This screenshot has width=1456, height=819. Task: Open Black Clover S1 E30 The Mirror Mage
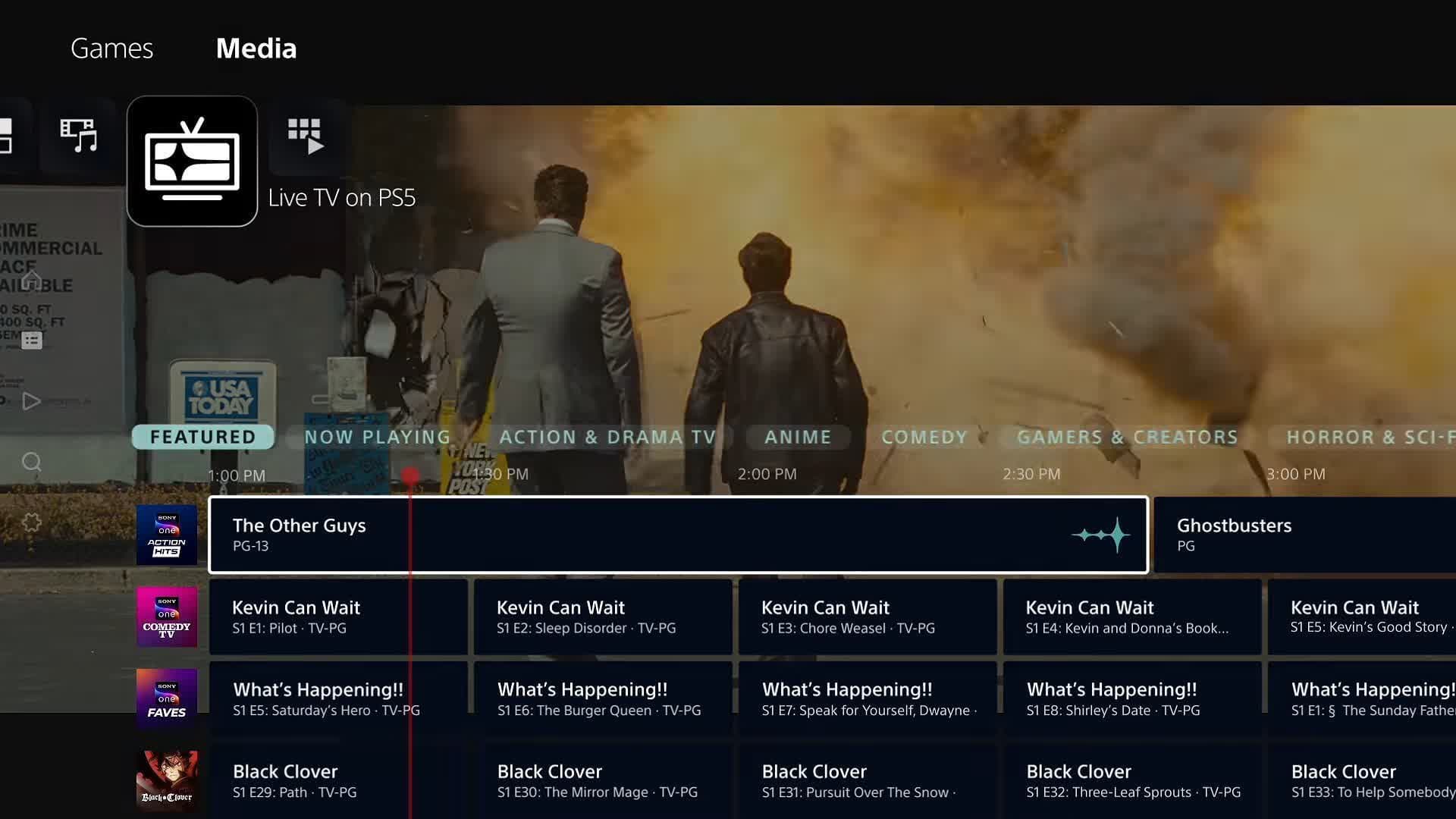tap(603, 781)
